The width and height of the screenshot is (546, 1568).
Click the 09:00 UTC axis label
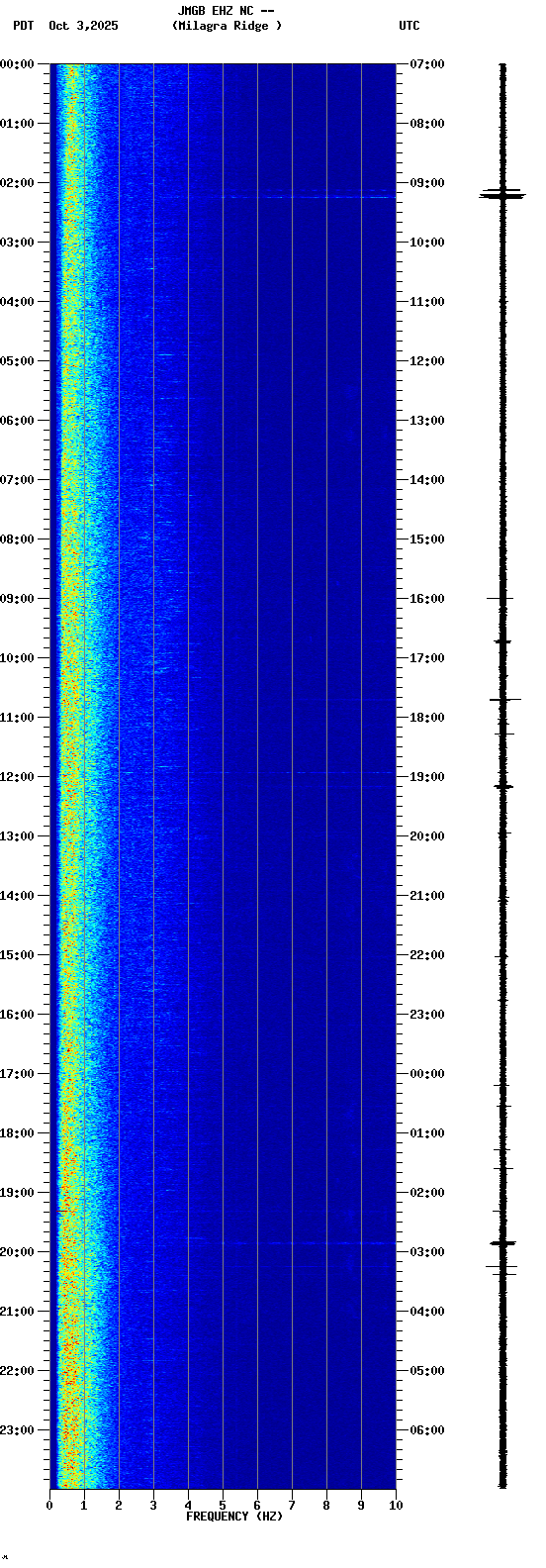coord(427,183)
